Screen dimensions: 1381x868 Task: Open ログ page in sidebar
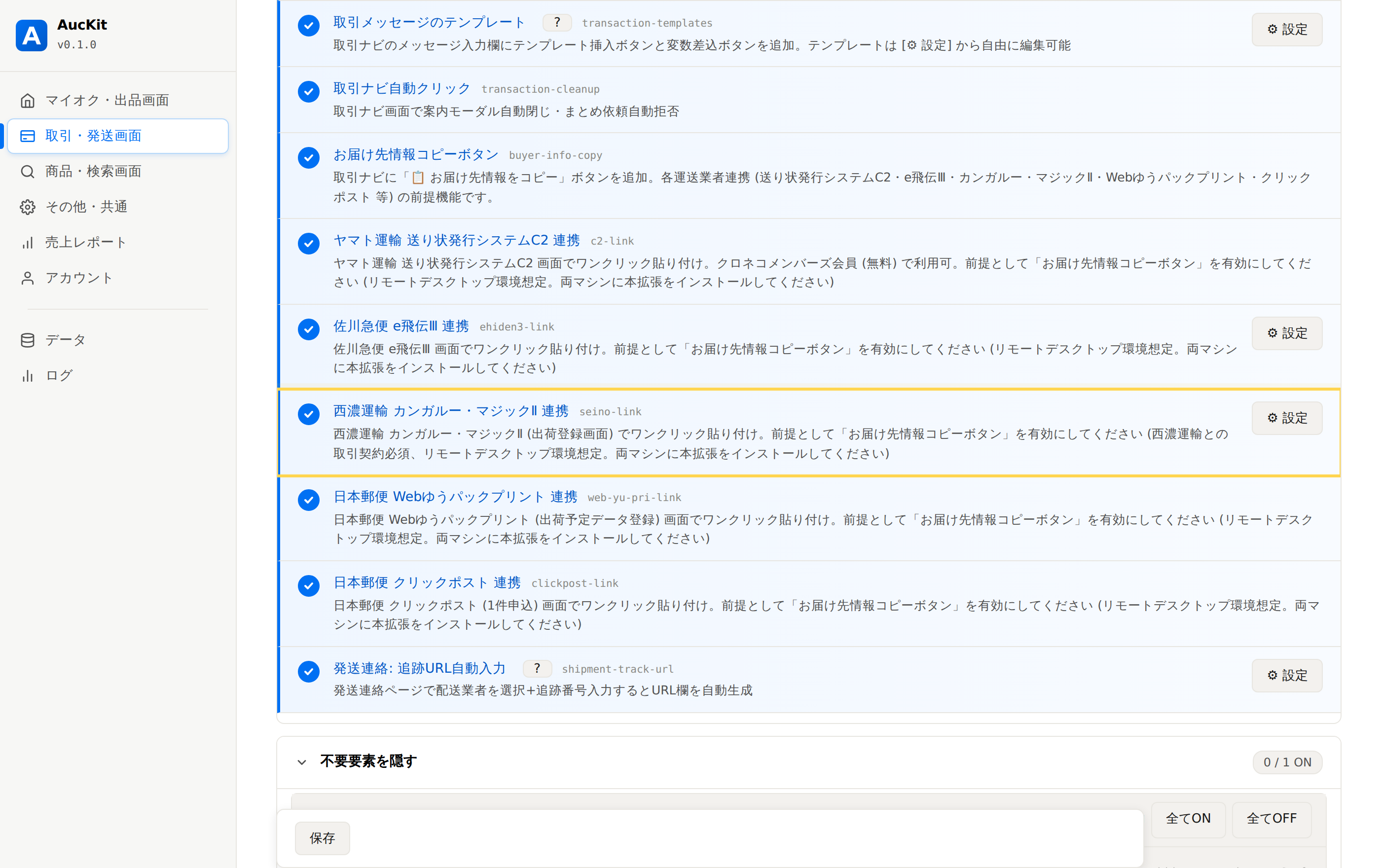pyautogui.click(x=117, y=375)
